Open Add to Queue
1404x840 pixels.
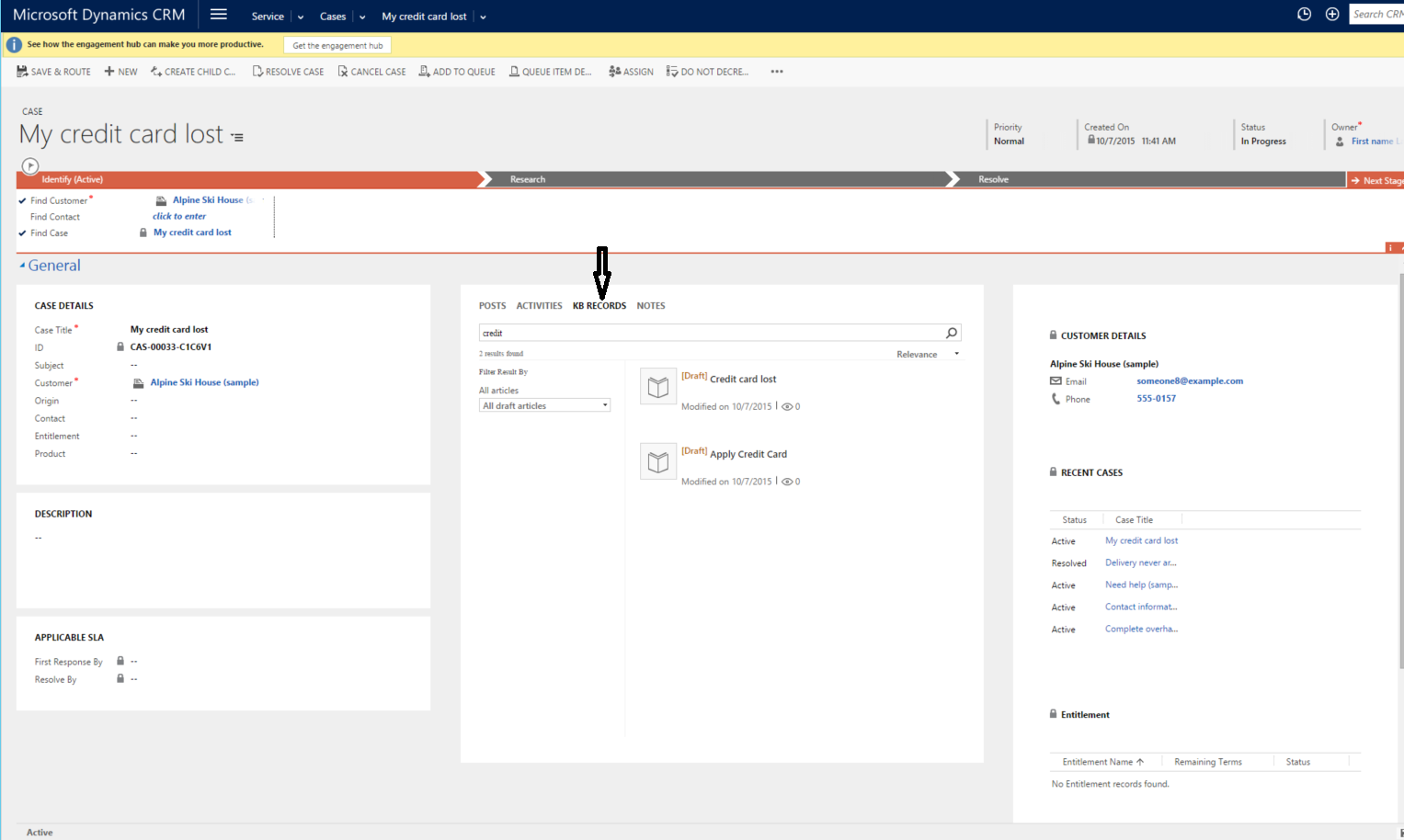click(x=457, y=71)
